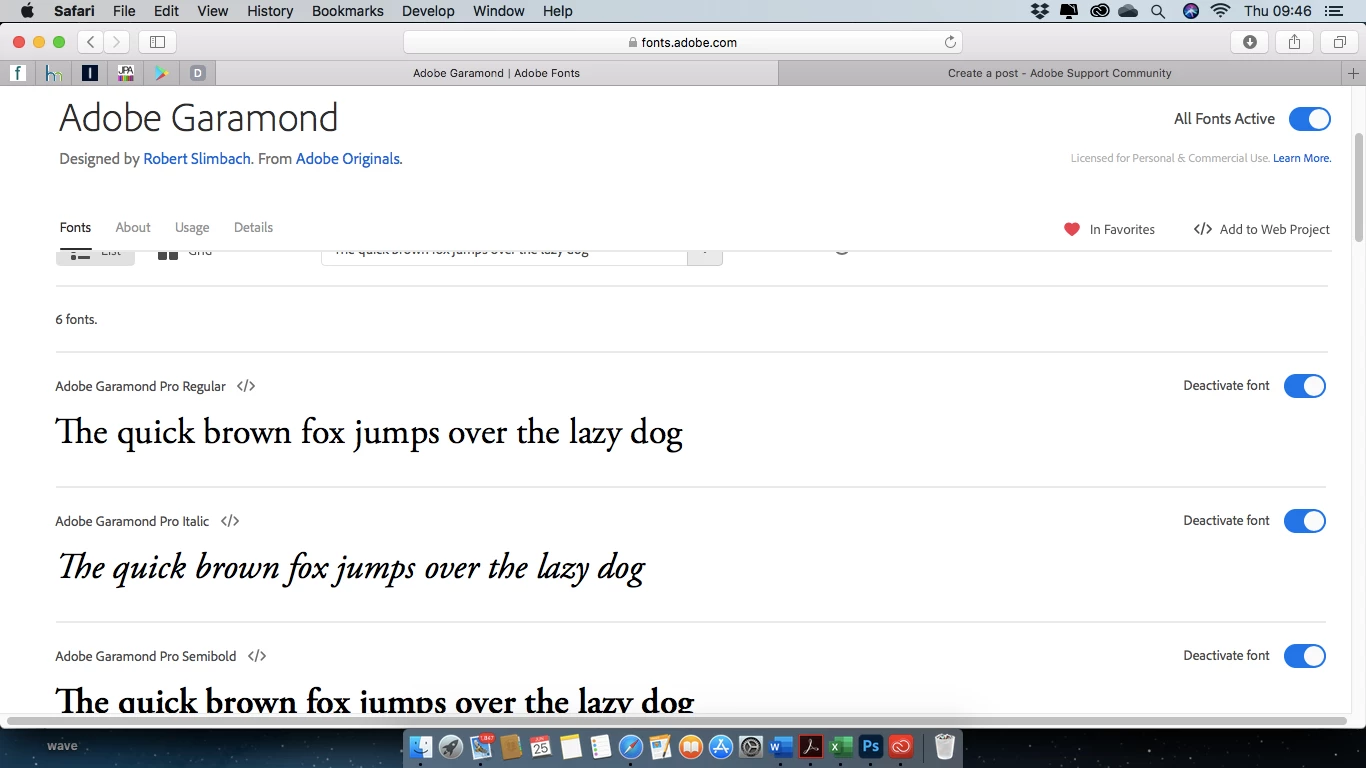Deactivate Adobe Garamond Pro Regular with its toggle

point(1305,386)
